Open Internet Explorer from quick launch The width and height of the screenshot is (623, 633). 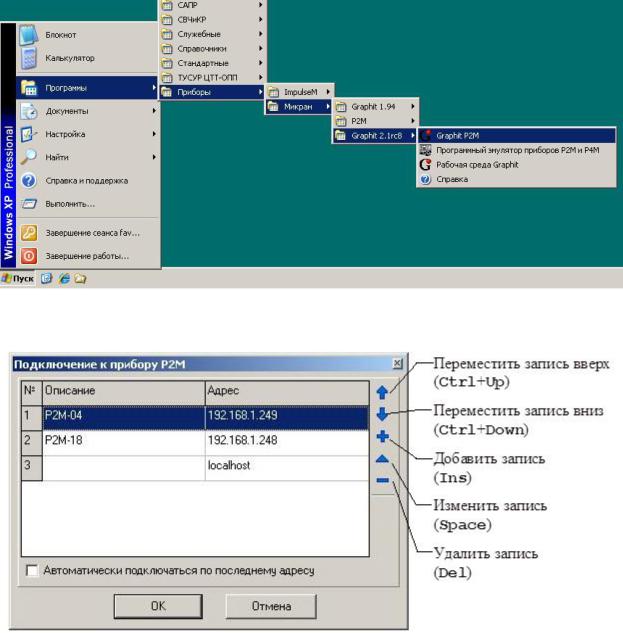click(64, 279)
